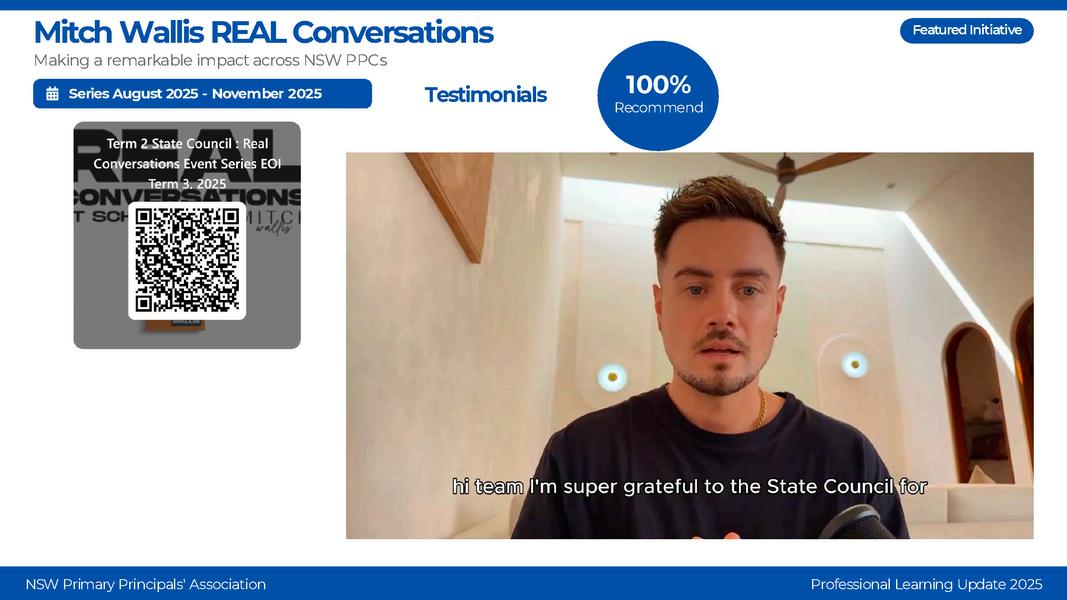1067x600 pixels.
Task: Select the Series August 2025 - November 2025 pill
Action: [202, 94]
